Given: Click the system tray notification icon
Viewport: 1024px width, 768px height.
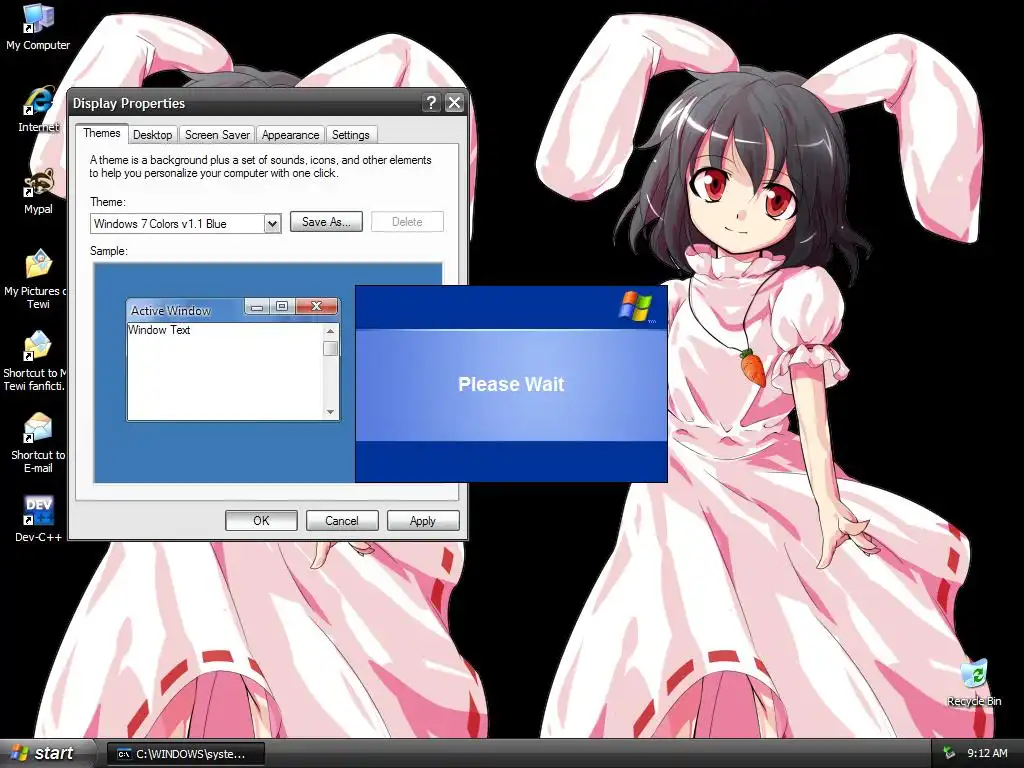Looking at the screenshot, I should pos(949,753).
